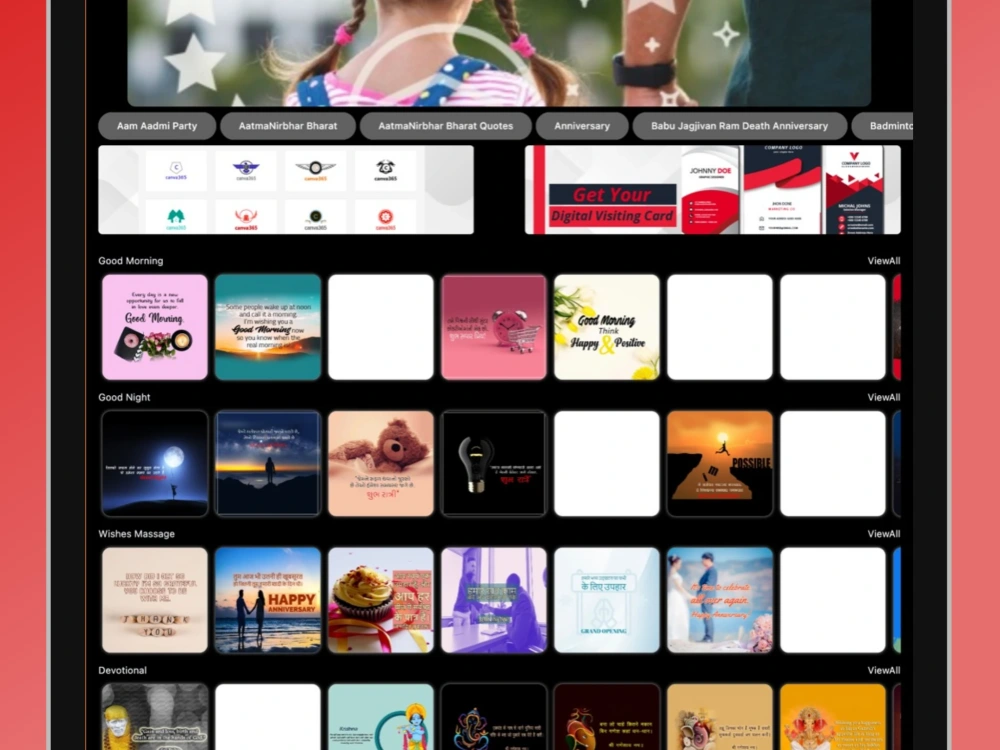
Task: Open orange Ganesha devotional card
Action: pos(832,717)
